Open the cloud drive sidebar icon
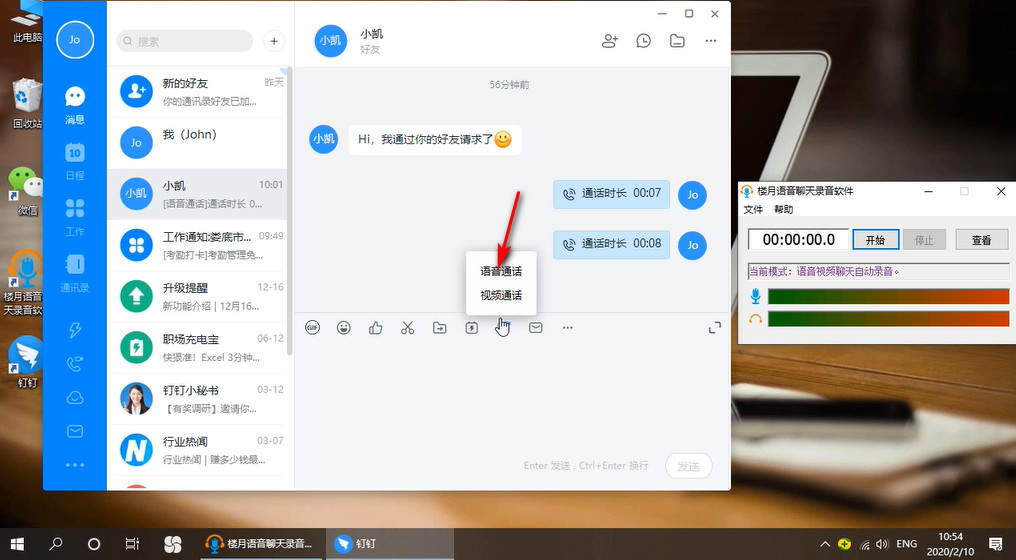1016x560 pixels. click(x=75, y=397)
